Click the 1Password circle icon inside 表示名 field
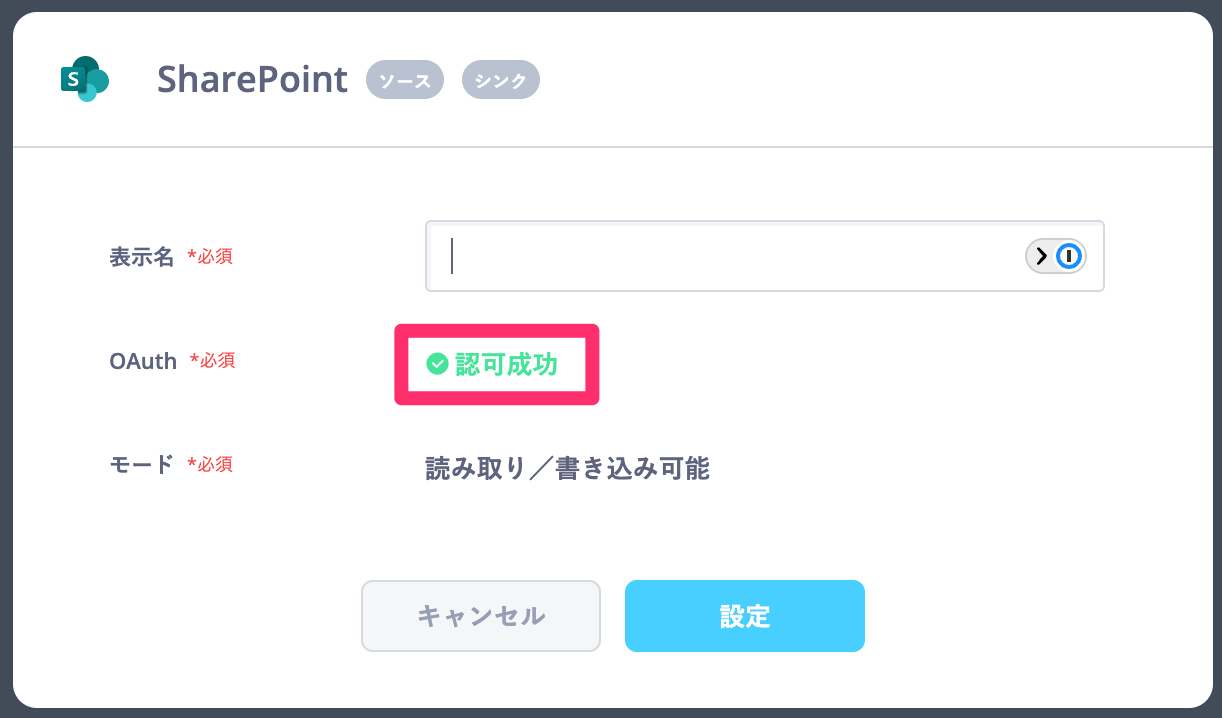Viewport: 1222px width, 718px height. coord(1068,256)
